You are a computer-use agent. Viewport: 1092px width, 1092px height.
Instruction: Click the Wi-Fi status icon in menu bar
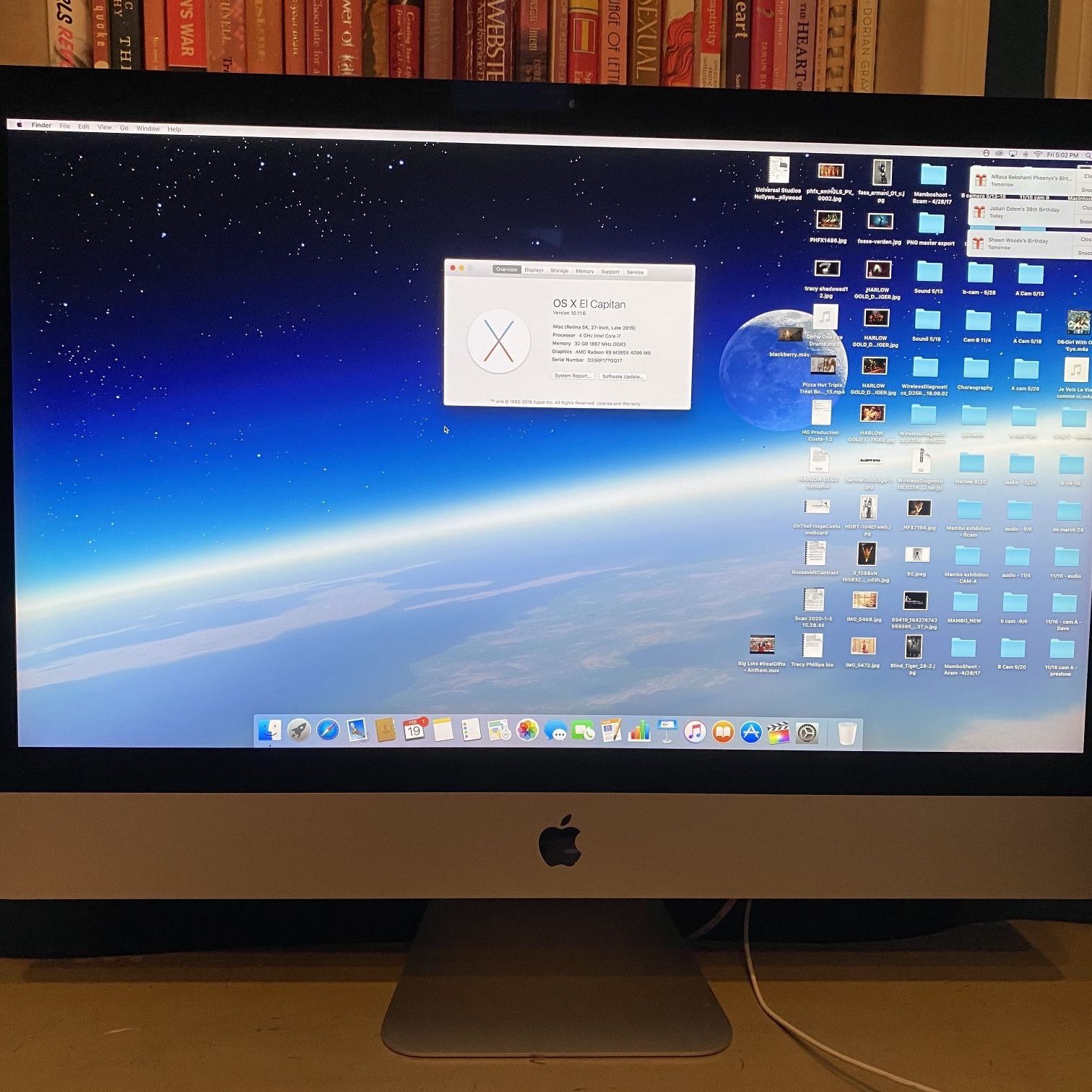coord(1038,155)
